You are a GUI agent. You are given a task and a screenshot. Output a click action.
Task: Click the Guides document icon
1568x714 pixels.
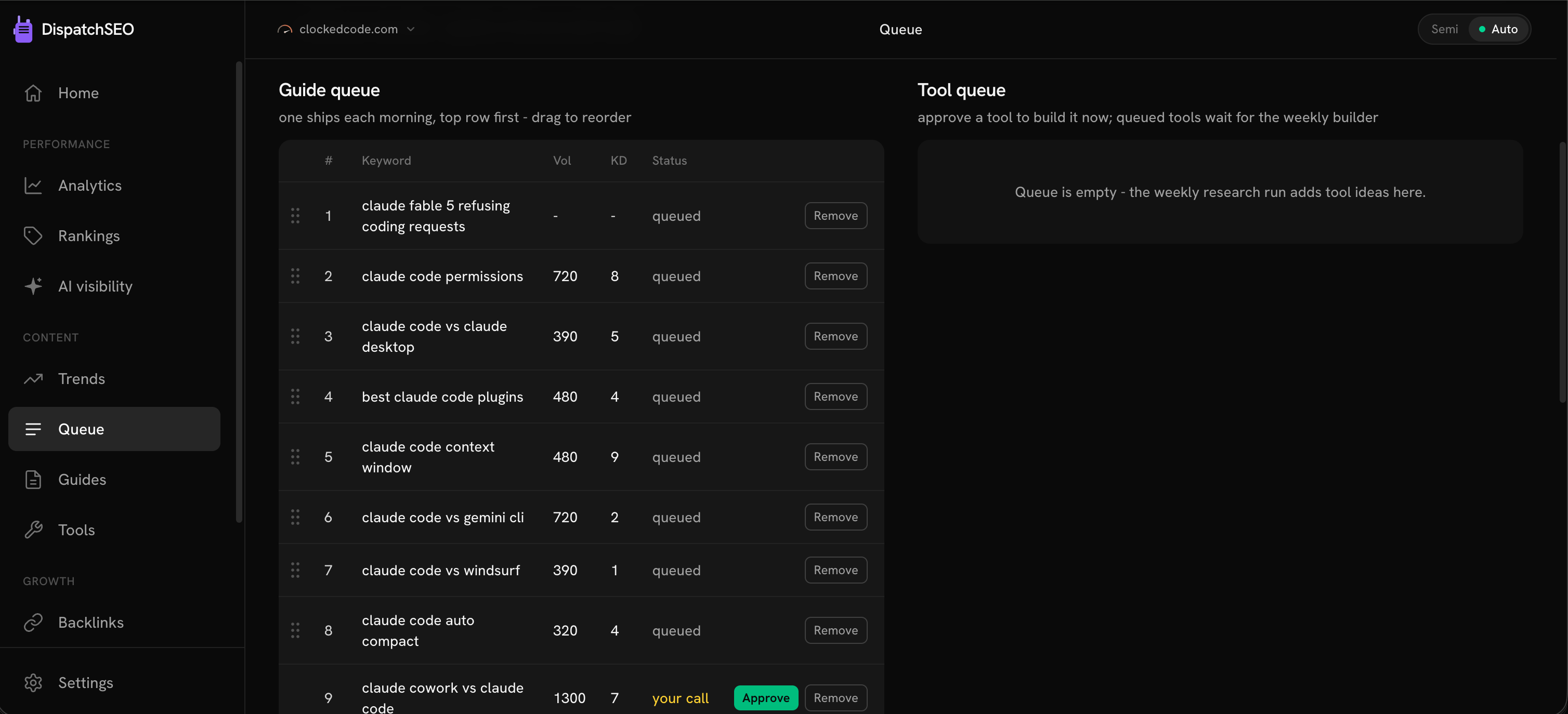[x=33, y=480]
